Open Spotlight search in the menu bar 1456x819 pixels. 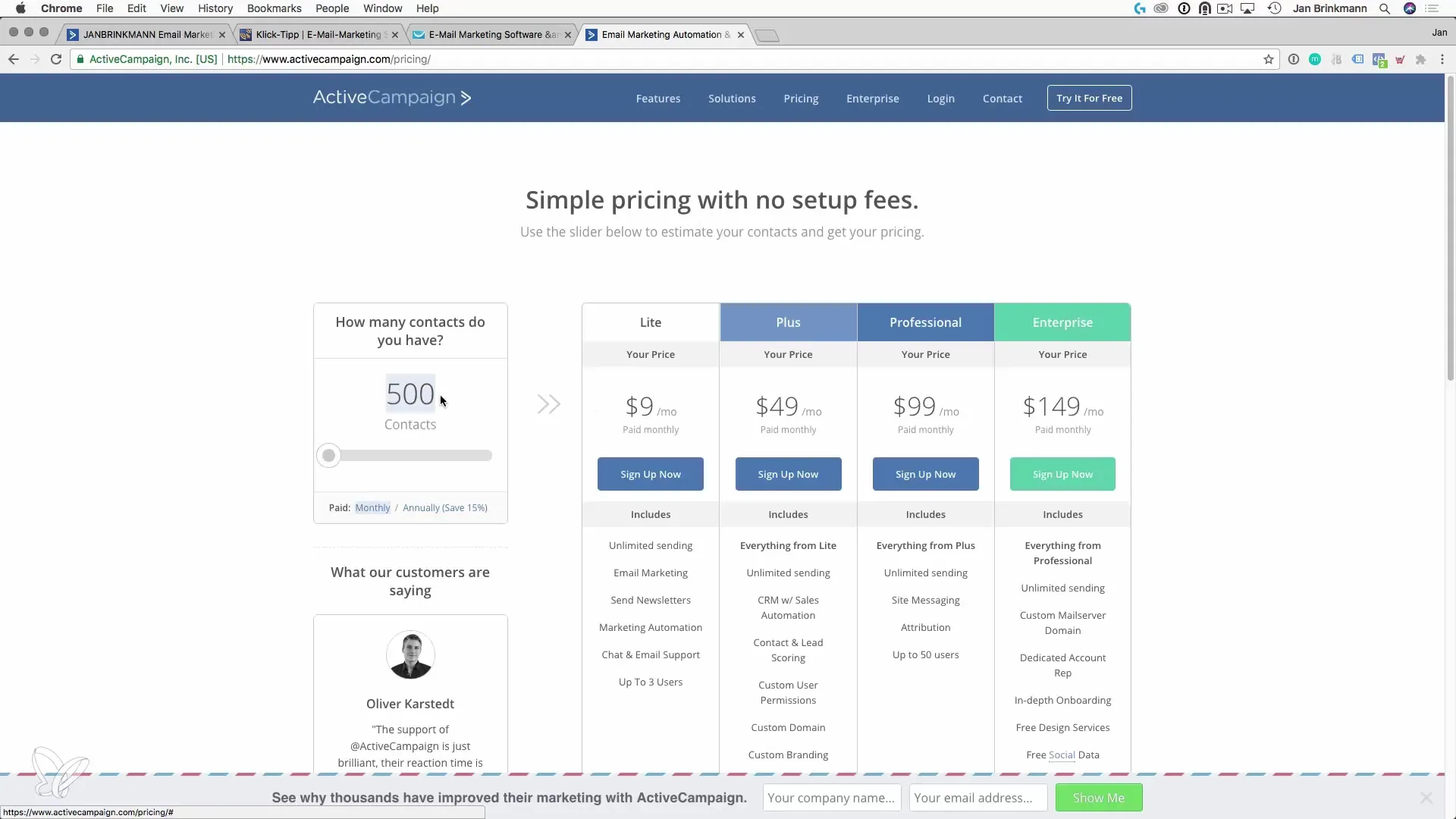pos(1385,8)
